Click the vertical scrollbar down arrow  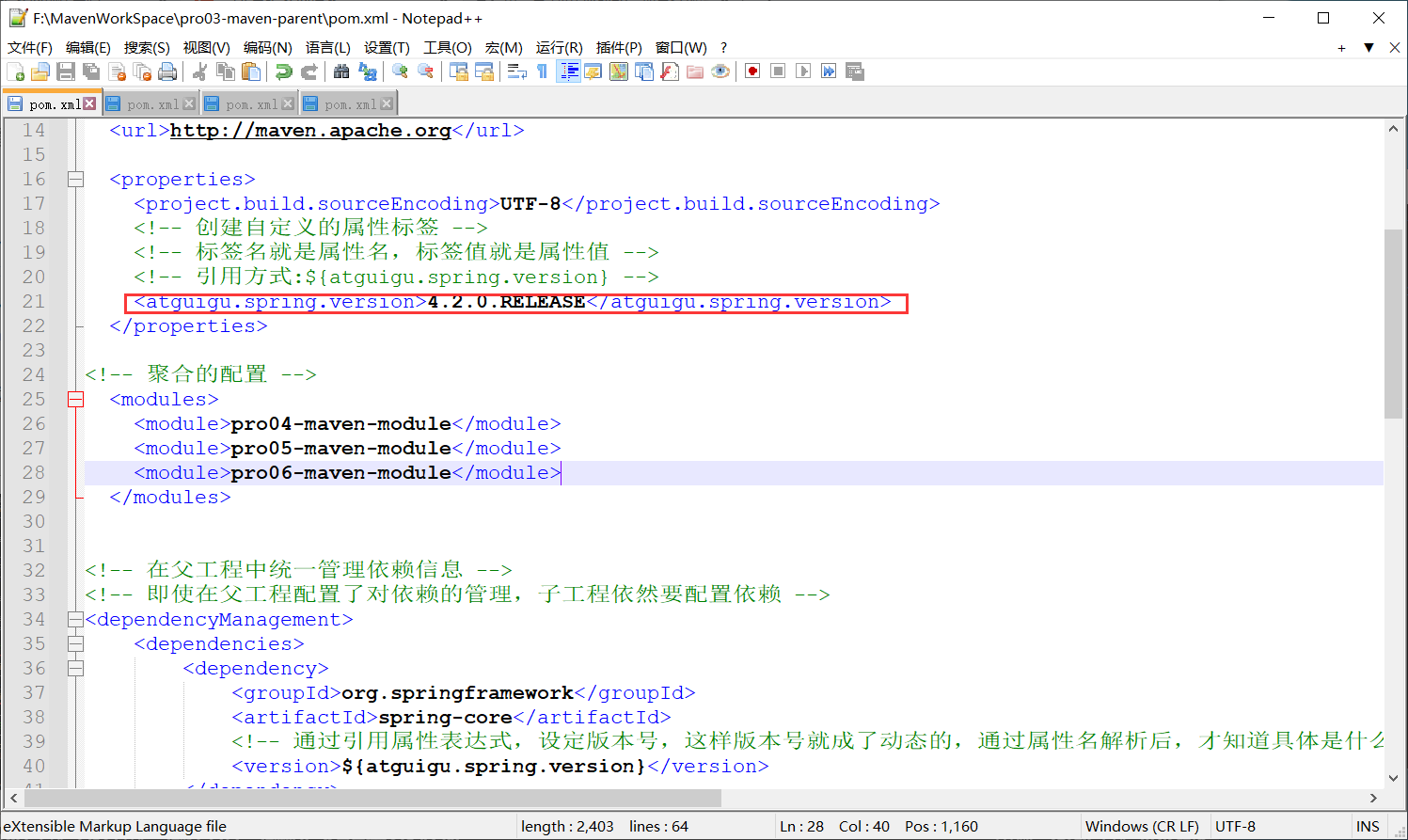(x=1393, y=778)
